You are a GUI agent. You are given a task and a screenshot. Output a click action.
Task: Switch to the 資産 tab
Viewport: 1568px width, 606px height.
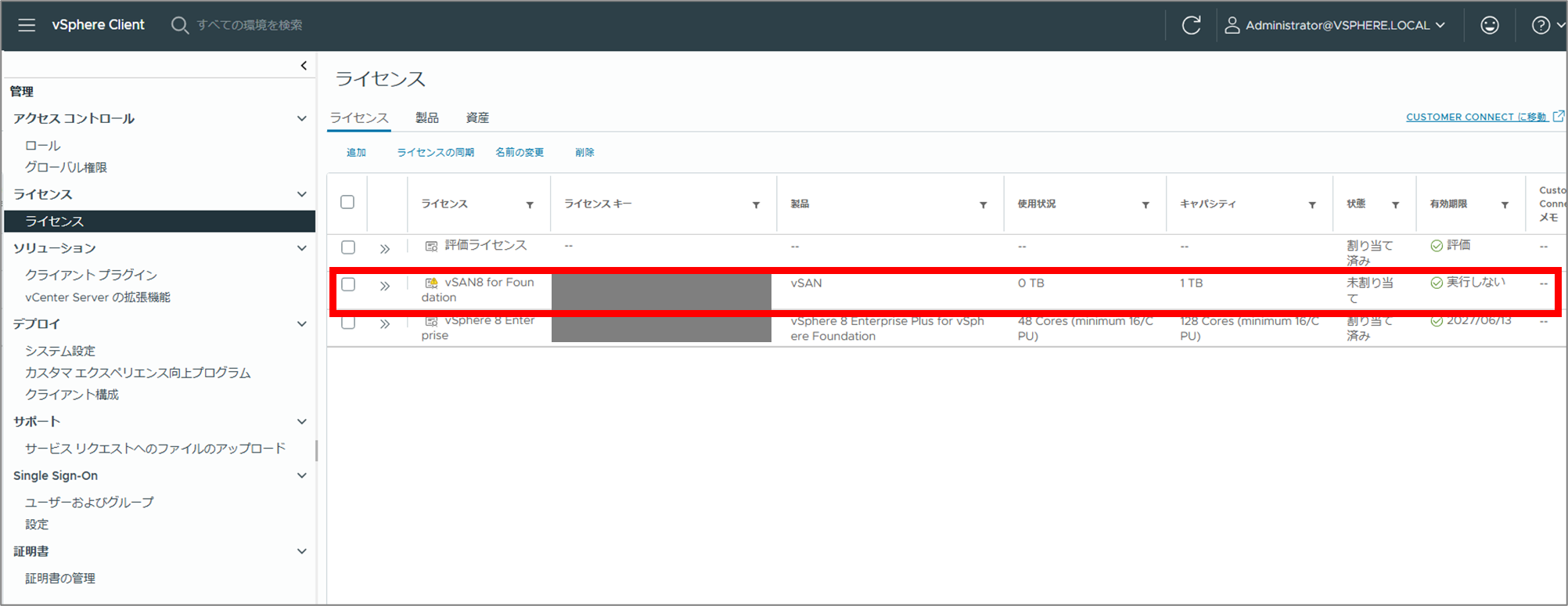coord(477,117)
